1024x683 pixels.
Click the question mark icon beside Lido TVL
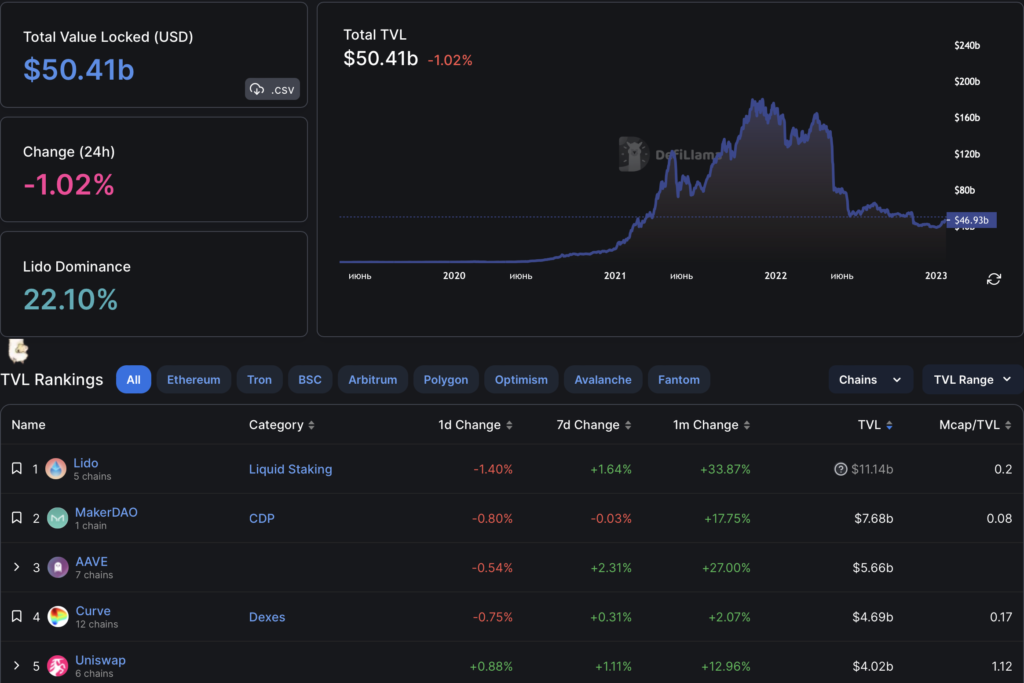pyautogui.click(x=840, y=469)
